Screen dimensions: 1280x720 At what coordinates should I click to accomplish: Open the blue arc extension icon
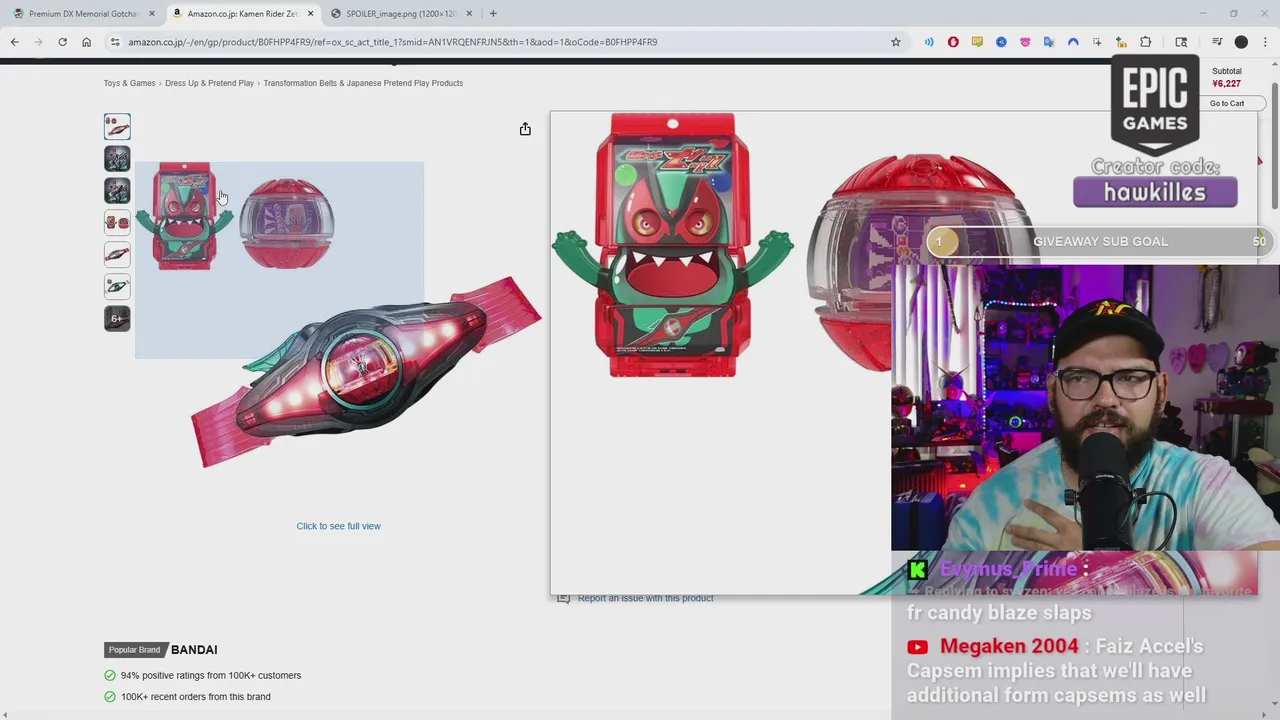pyautogui.click(x=1073, y=42)
